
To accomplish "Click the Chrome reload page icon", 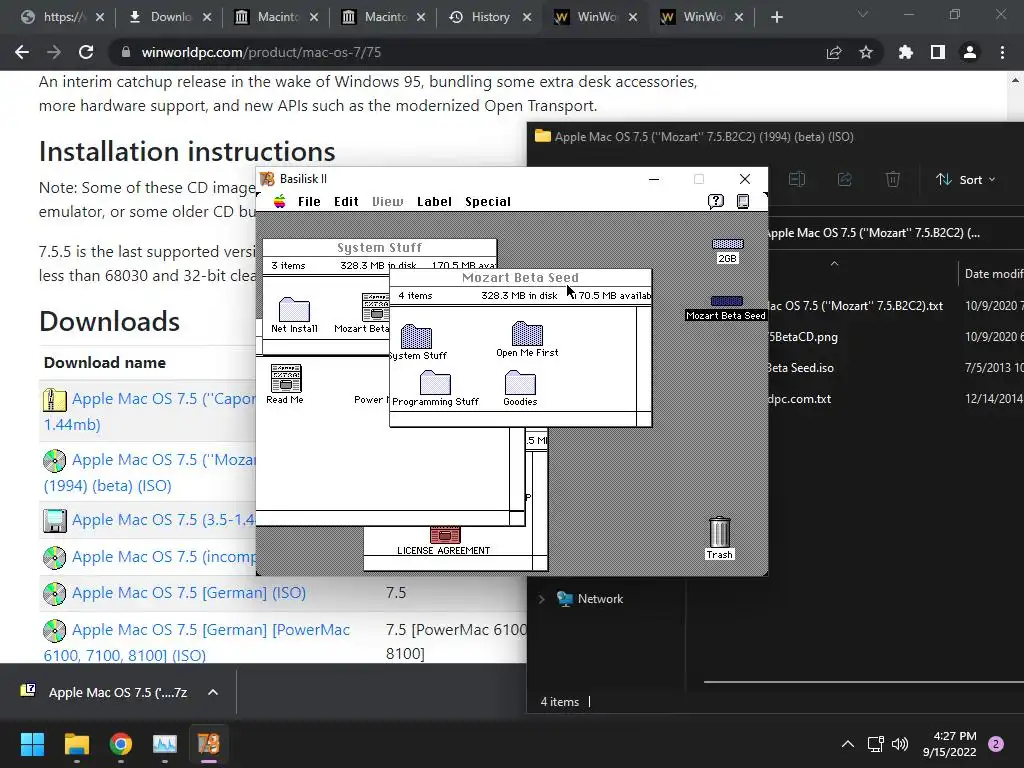I will pos(86,52).
